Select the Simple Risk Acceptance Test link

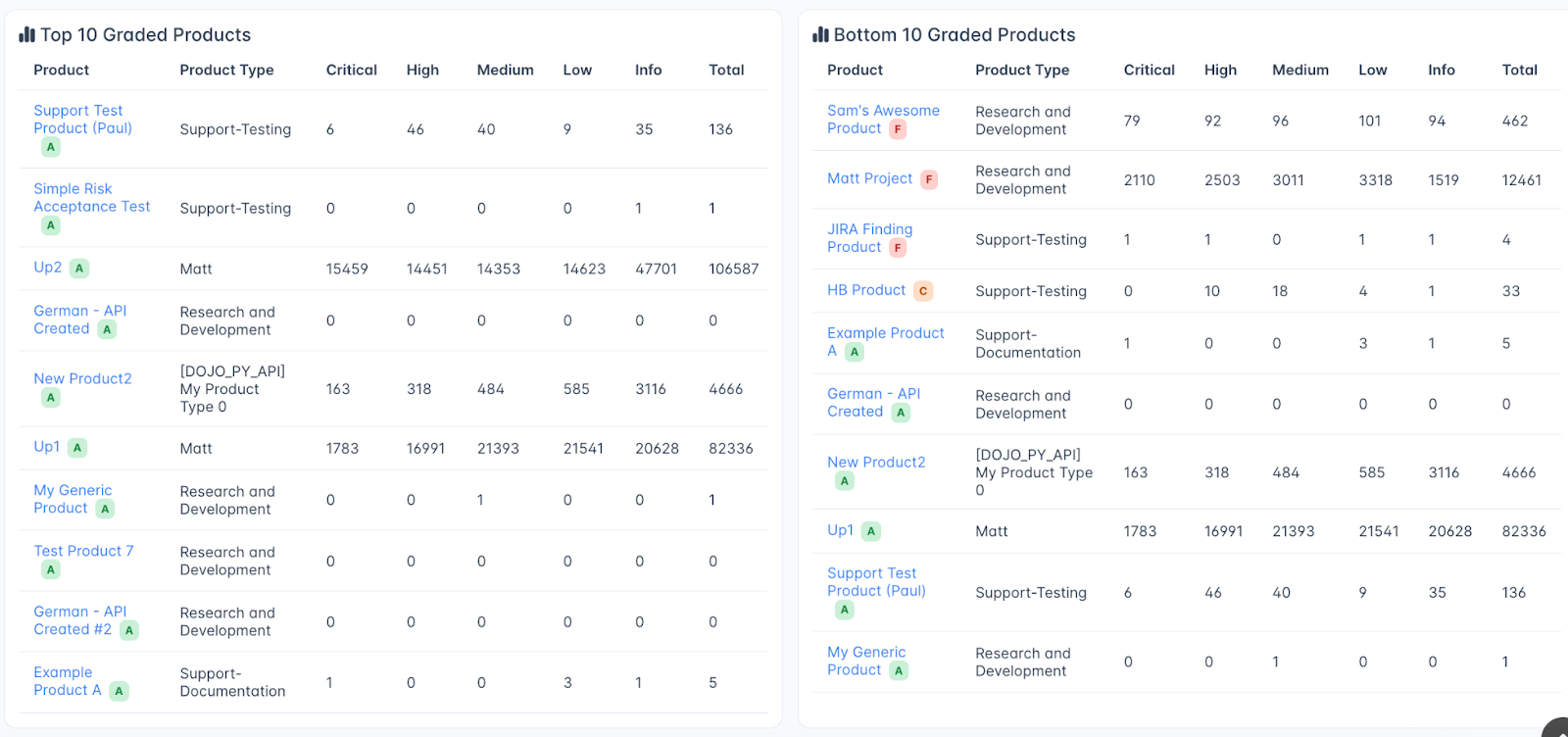[x=91, y=198]
